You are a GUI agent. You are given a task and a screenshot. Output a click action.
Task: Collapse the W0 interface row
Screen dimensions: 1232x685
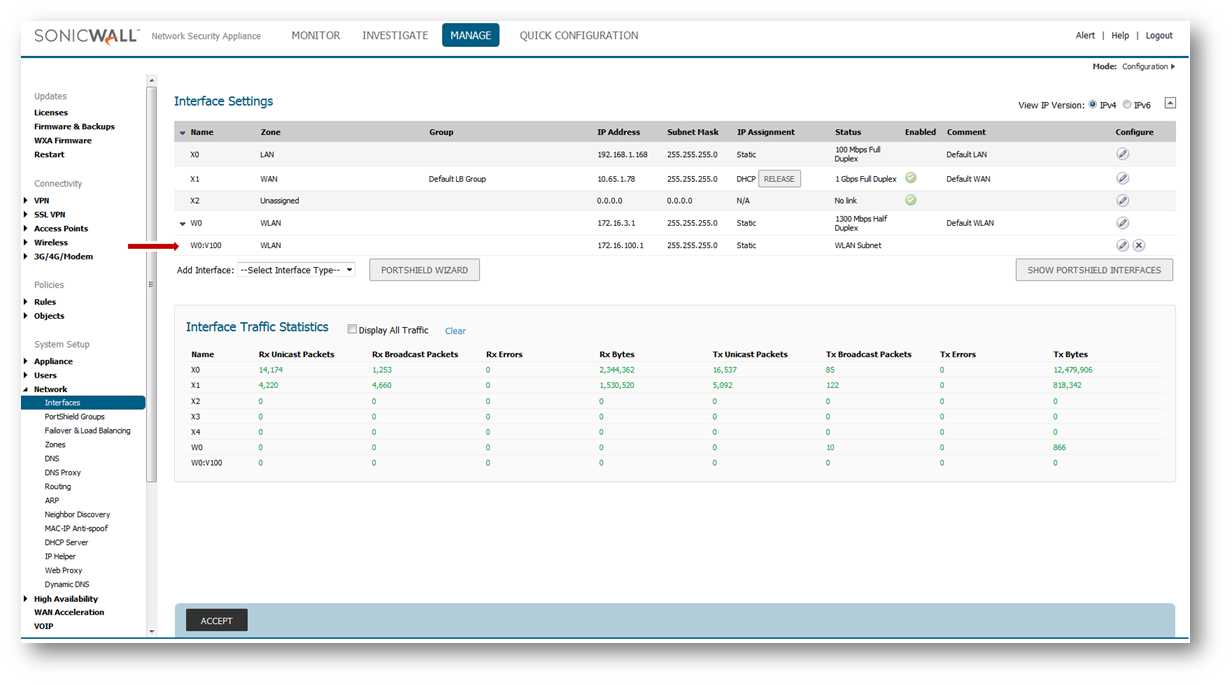(182, 224)
